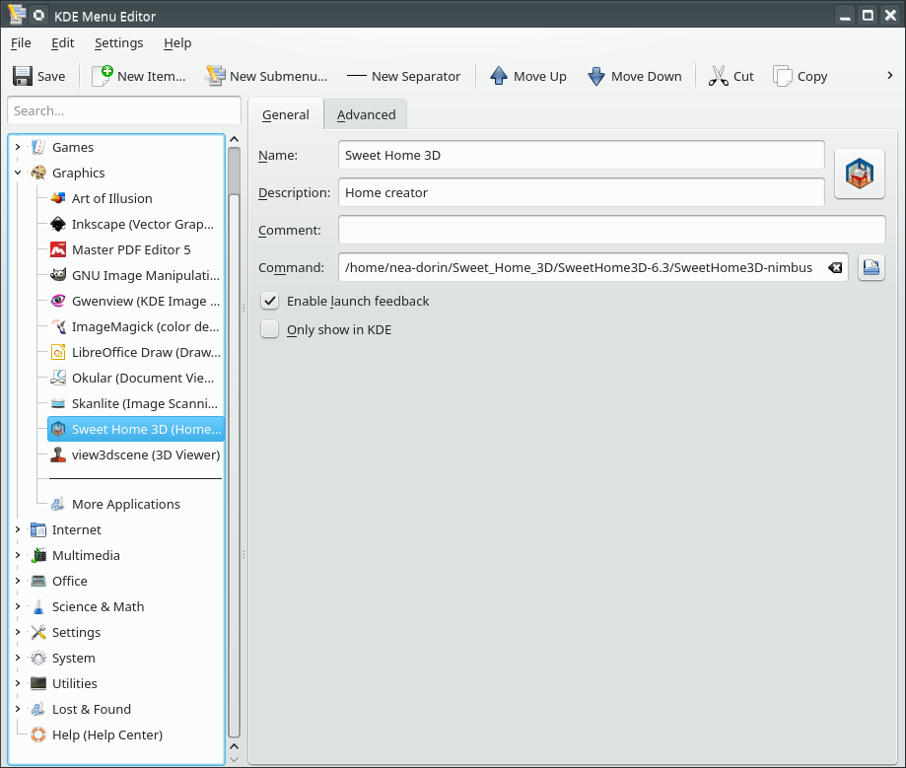Expand the Games category
The width and height of the screenshot is (906, 768).
tap(17, 147)
